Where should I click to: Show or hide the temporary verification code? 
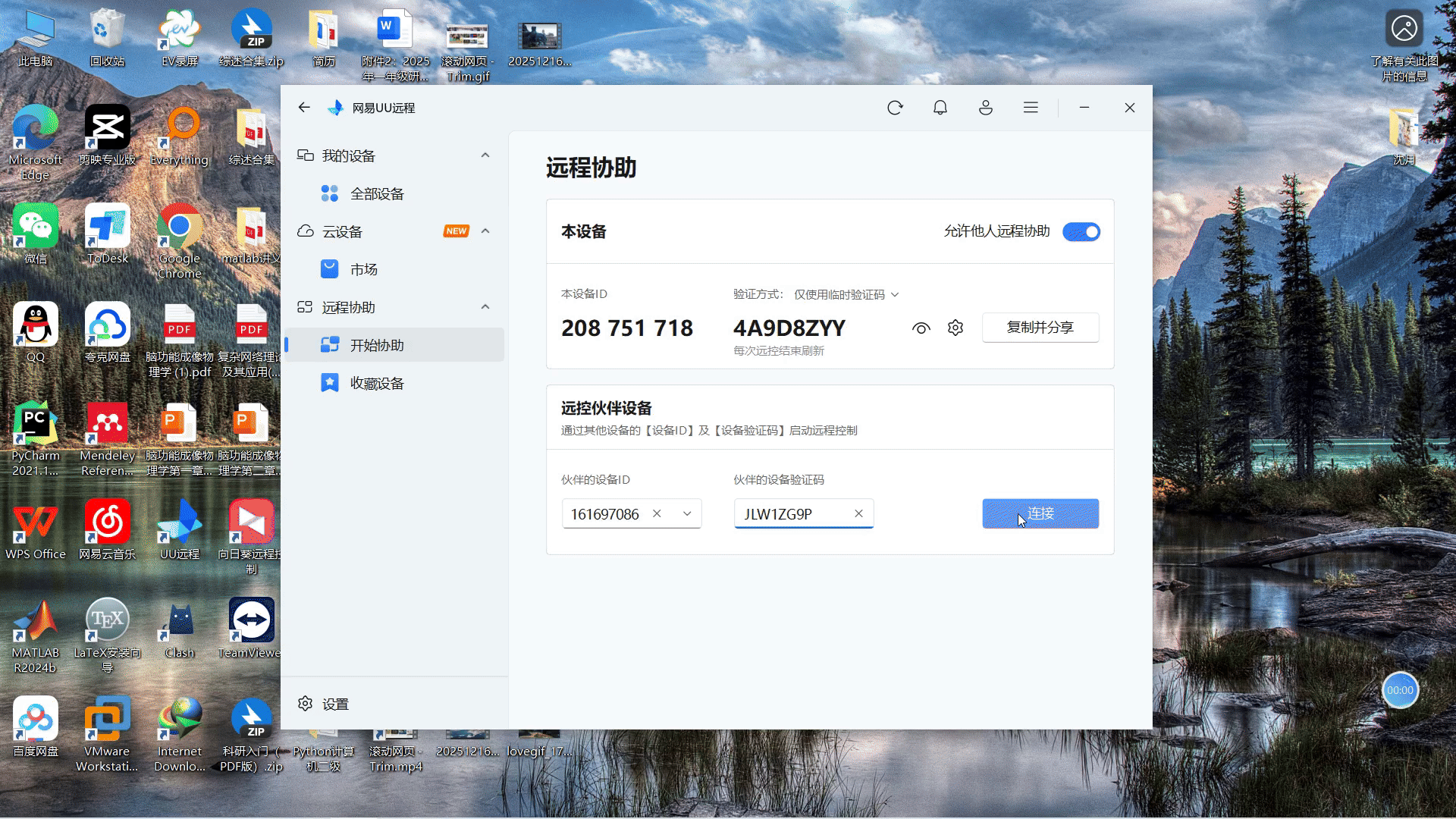(x=921, y=328)
